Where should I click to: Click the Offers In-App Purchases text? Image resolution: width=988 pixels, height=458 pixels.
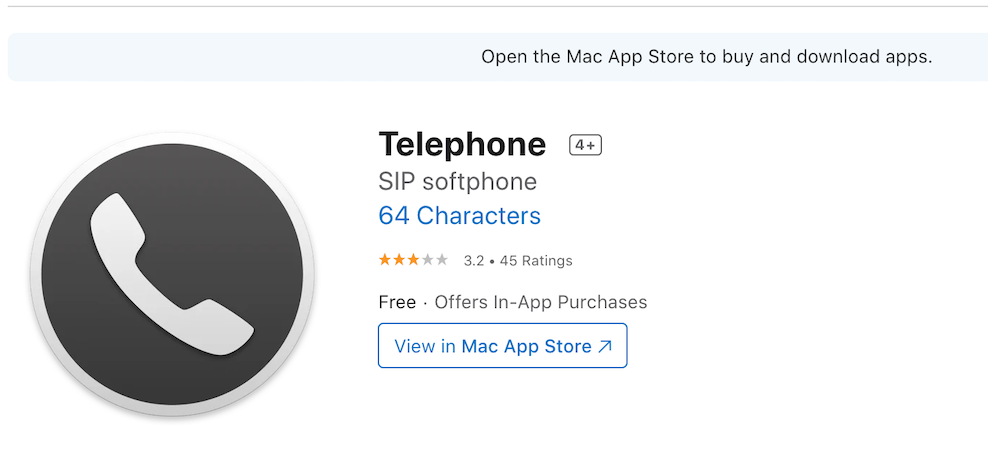[x=541, y=302]
